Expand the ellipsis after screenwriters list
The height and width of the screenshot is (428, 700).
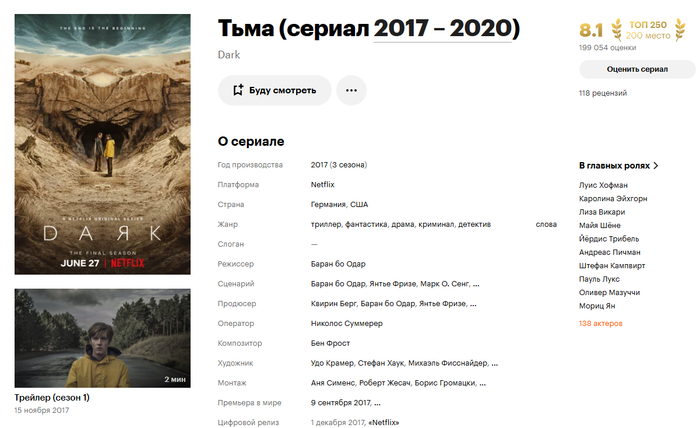tap(476, 284)
